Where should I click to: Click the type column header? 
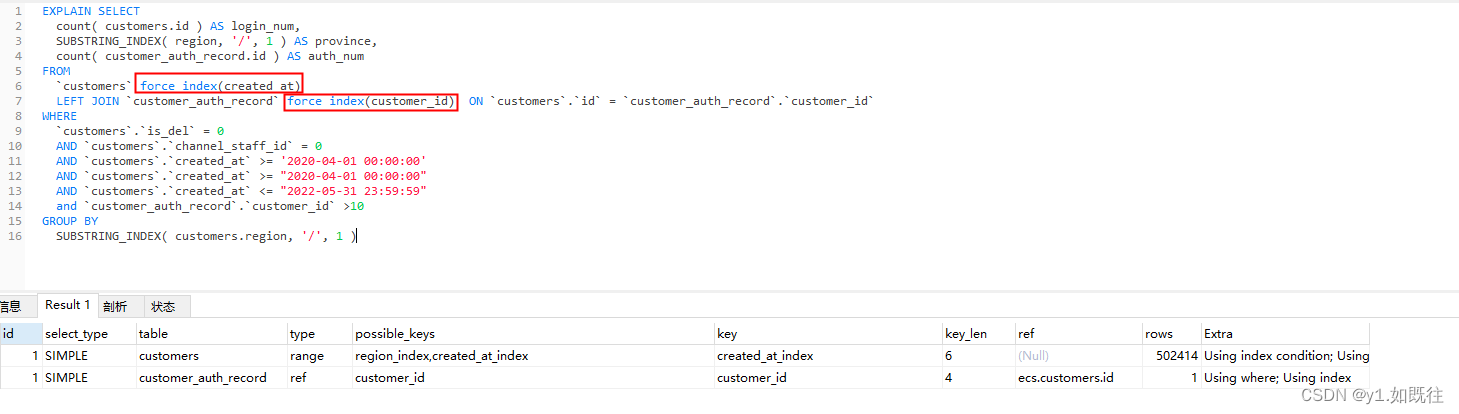tap(319, 333)
